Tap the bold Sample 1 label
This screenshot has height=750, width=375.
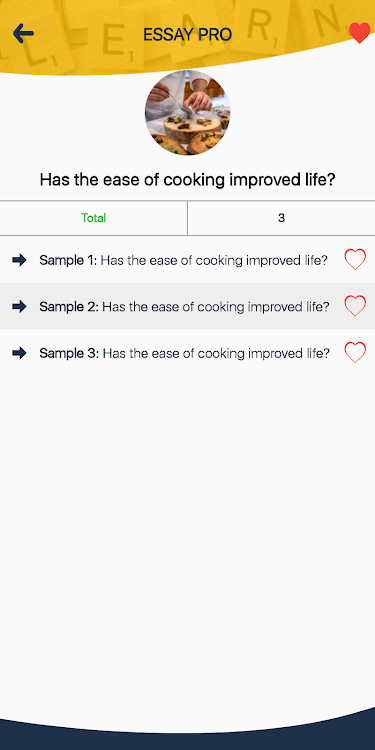click(68, 260)
